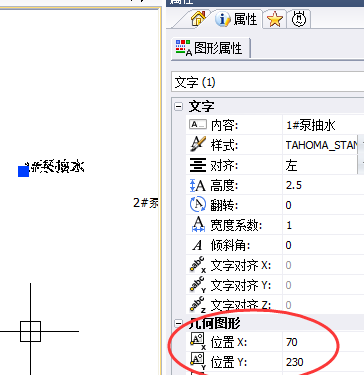Click the 图形属性 button

[211, 49]
